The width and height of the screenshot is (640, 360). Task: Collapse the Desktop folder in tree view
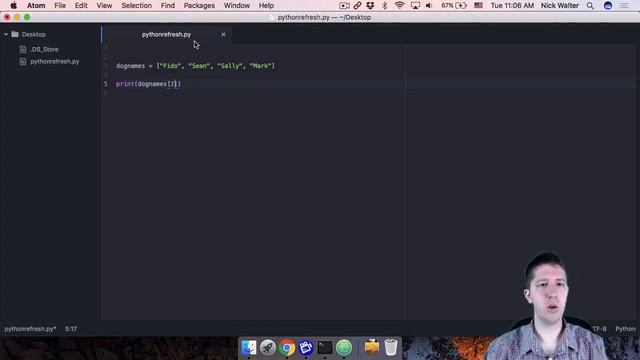point(6,35)
